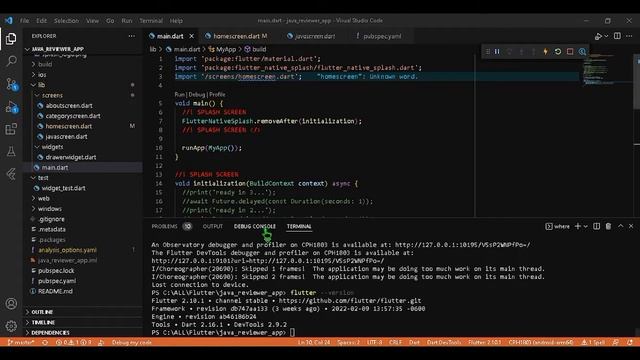Expand the ios folder
The width and height of the screenshot is (640, 360).
[42, 75]
